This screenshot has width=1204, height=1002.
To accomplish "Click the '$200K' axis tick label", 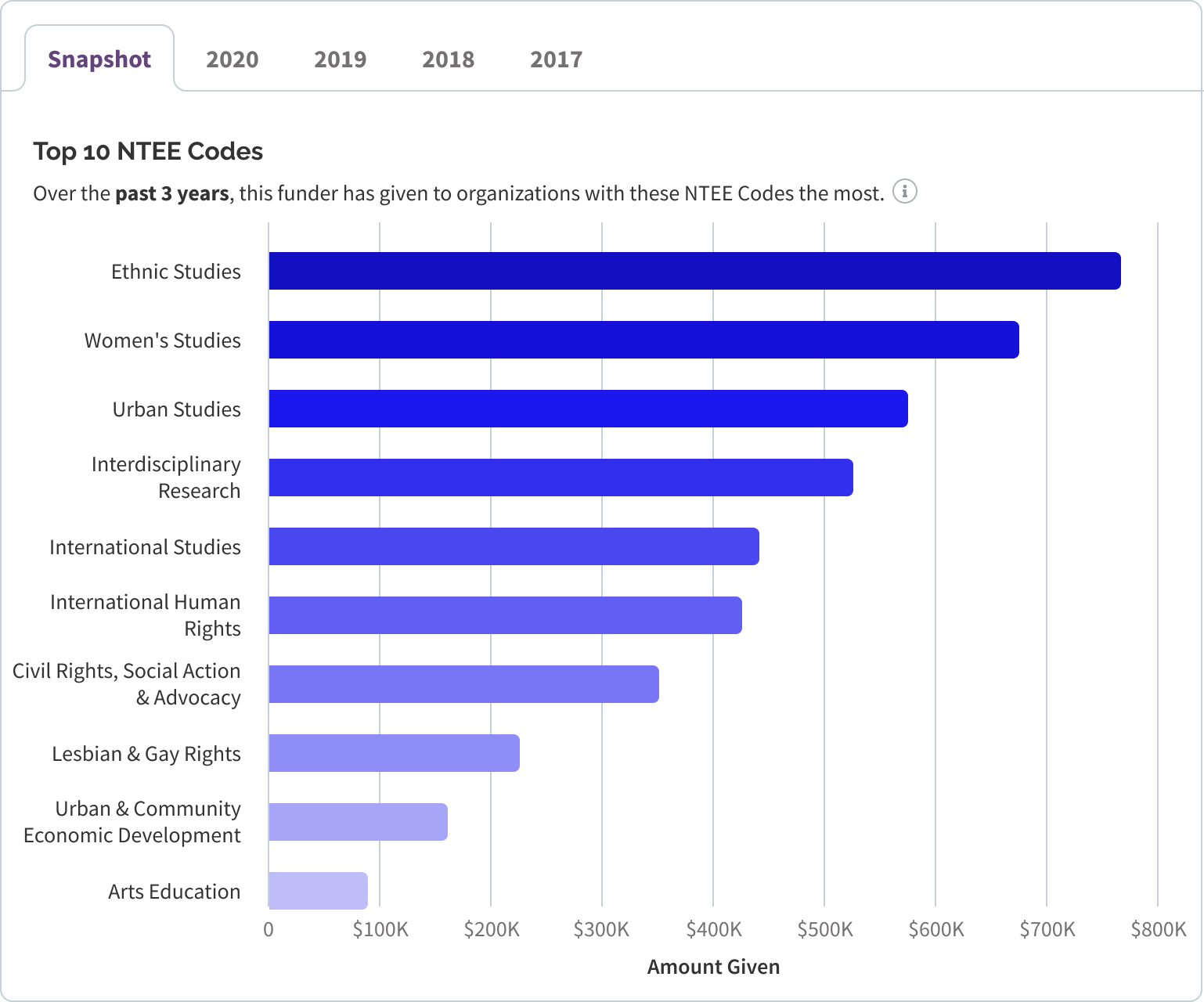I will pyautogui.click(x=492, y=929).
